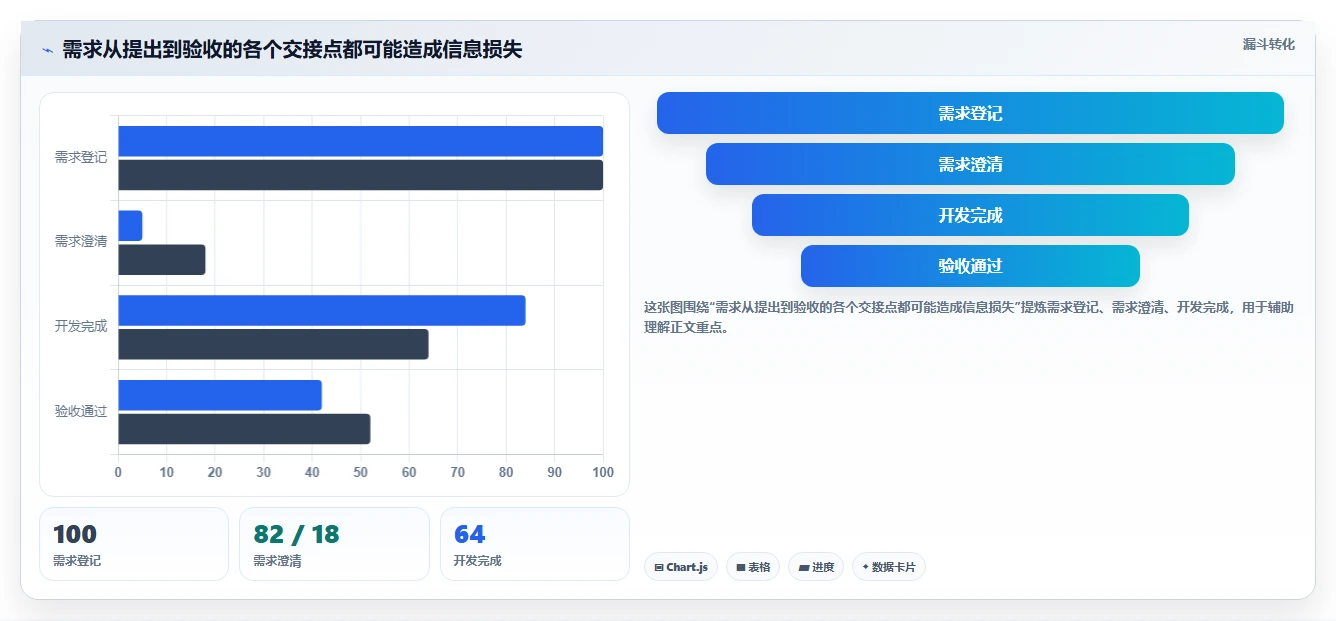Open the 64 开发完成 stat card

click(535, 544)
